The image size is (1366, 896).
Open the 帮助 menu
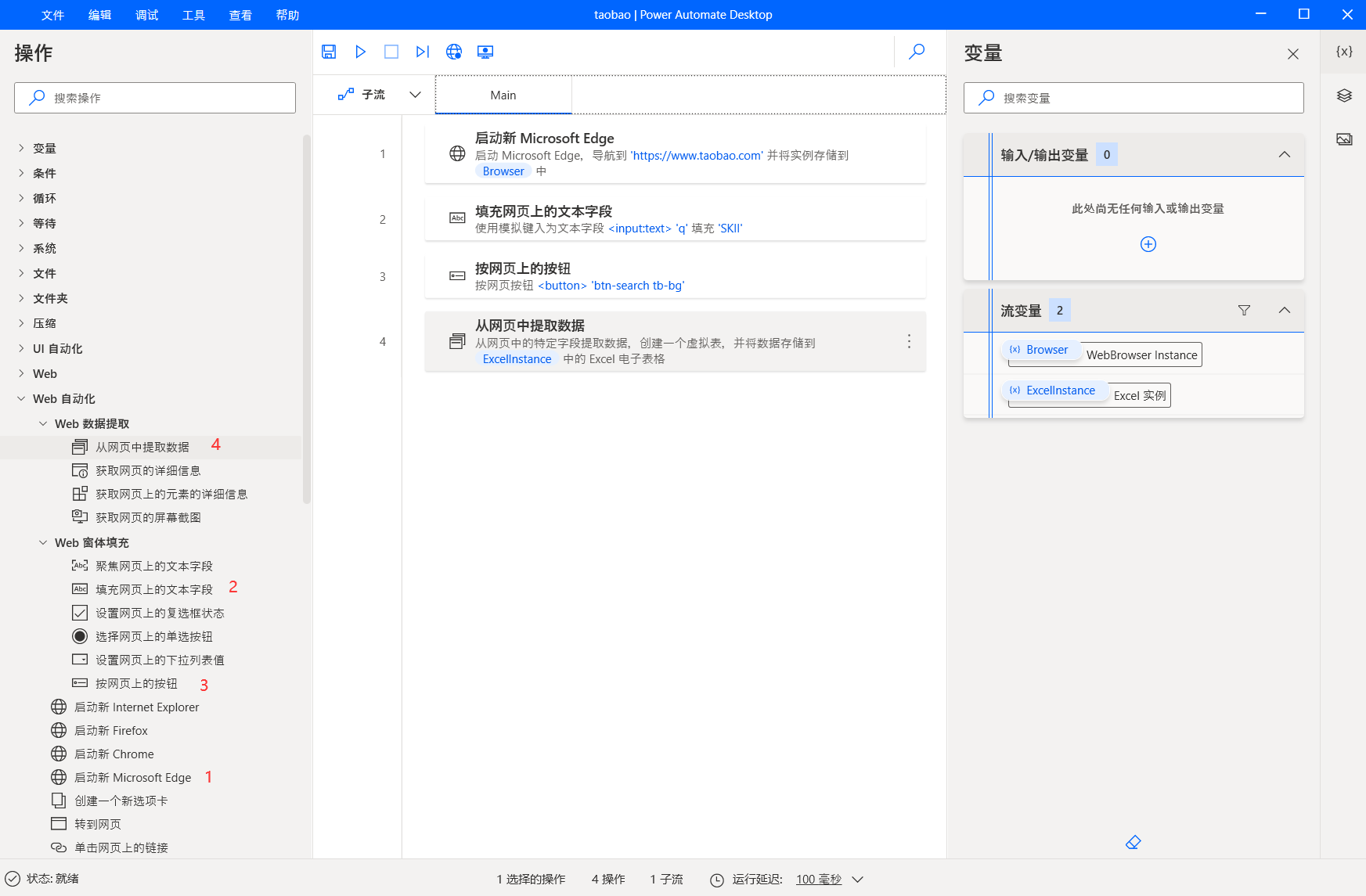click(x=287, y=15)
